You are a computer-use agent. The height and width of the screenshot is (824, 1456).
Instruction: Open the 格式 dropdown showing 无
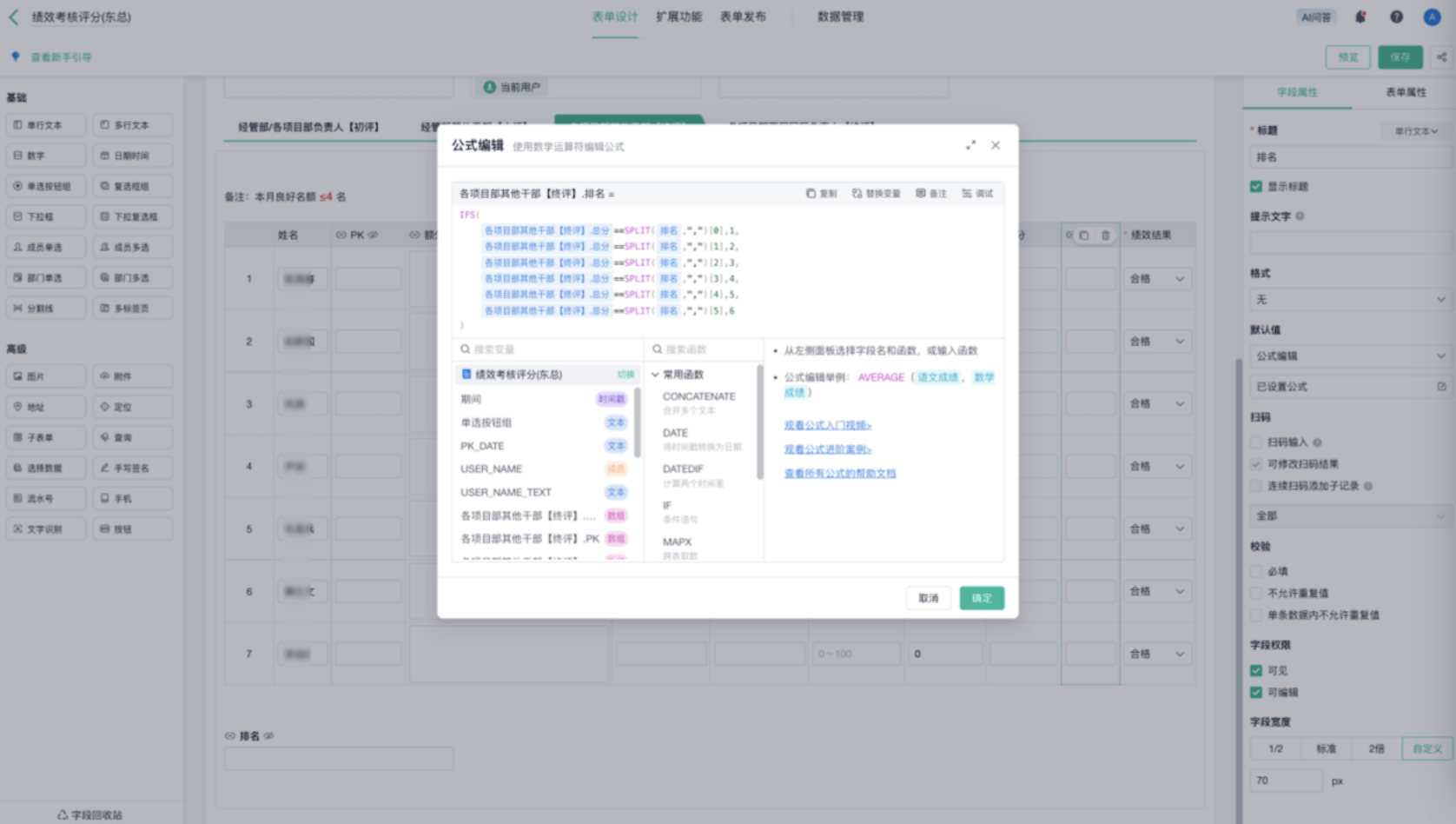point(1350,299)
